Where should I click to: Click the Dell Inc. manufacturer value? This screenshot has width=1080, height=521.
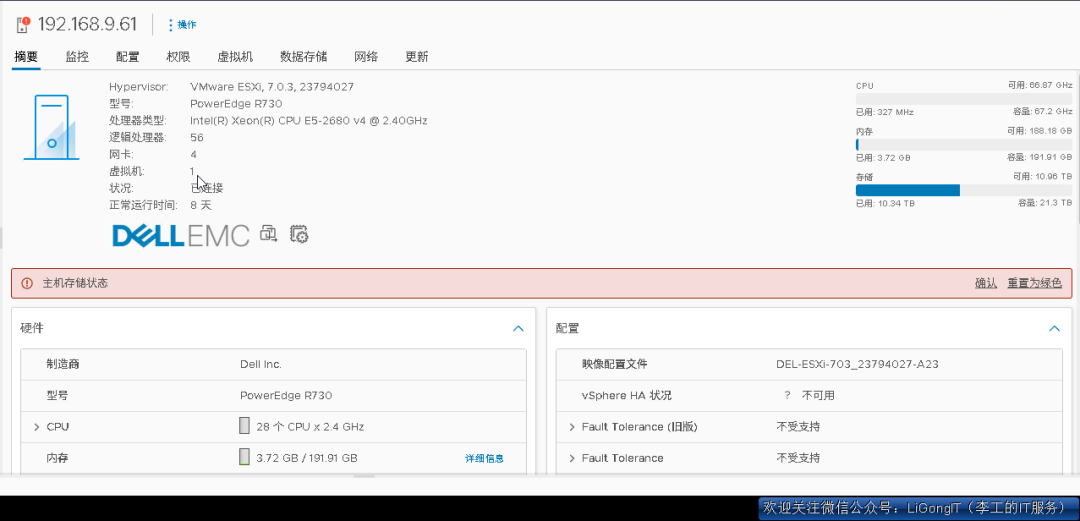click(x=261, y=365)
